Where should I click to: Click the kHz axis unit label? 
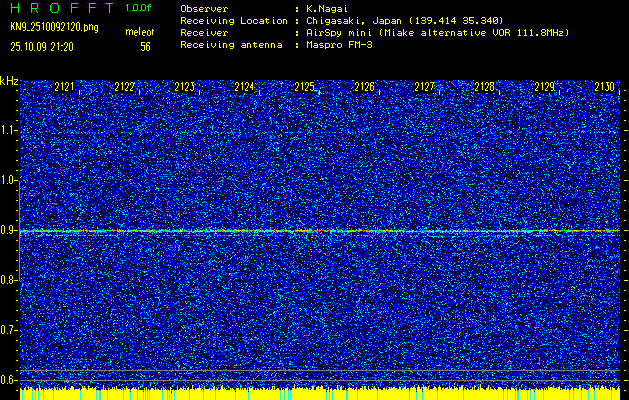(9, 81)
